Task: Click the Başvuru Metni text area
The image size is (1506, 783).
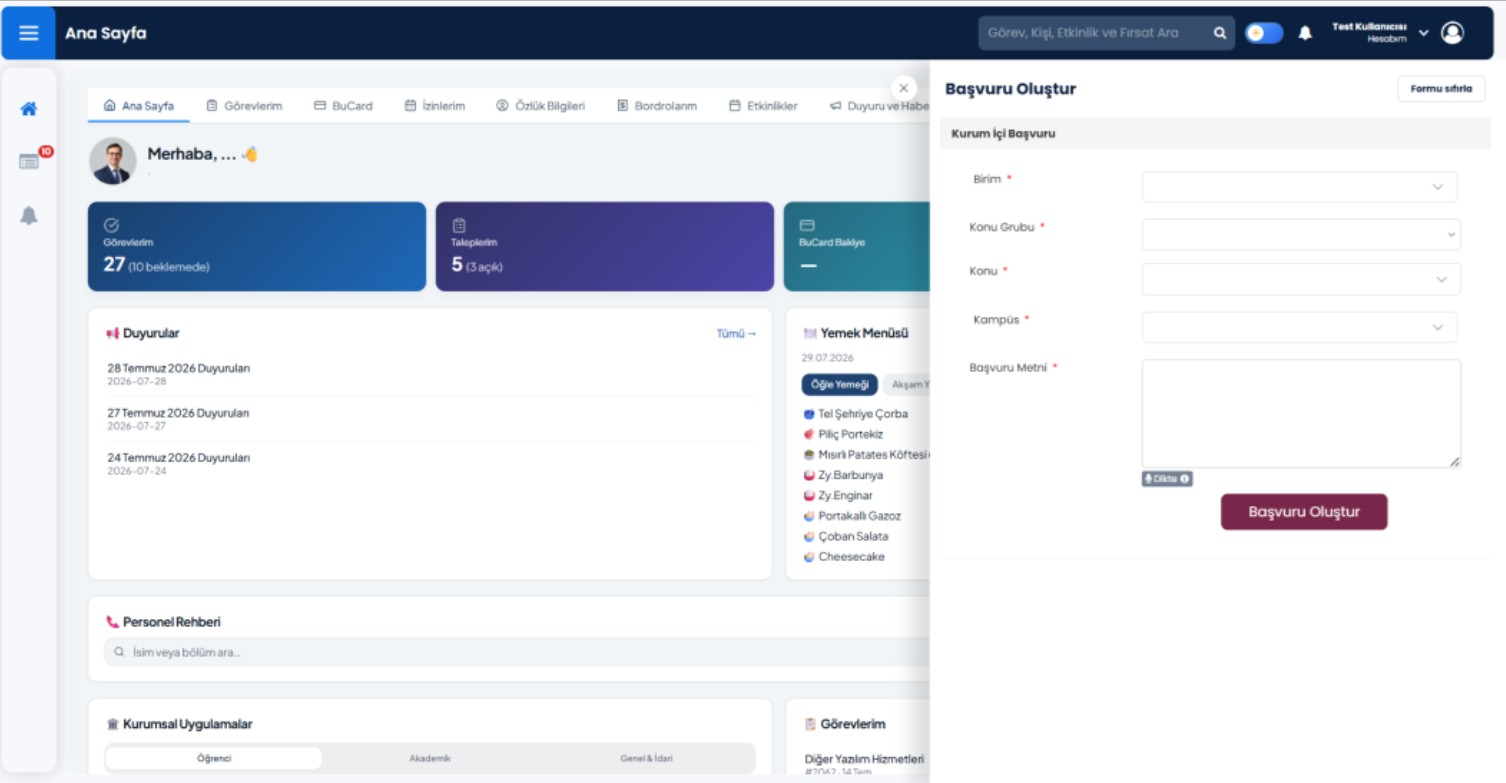Action: click(x=1301, y=414)
